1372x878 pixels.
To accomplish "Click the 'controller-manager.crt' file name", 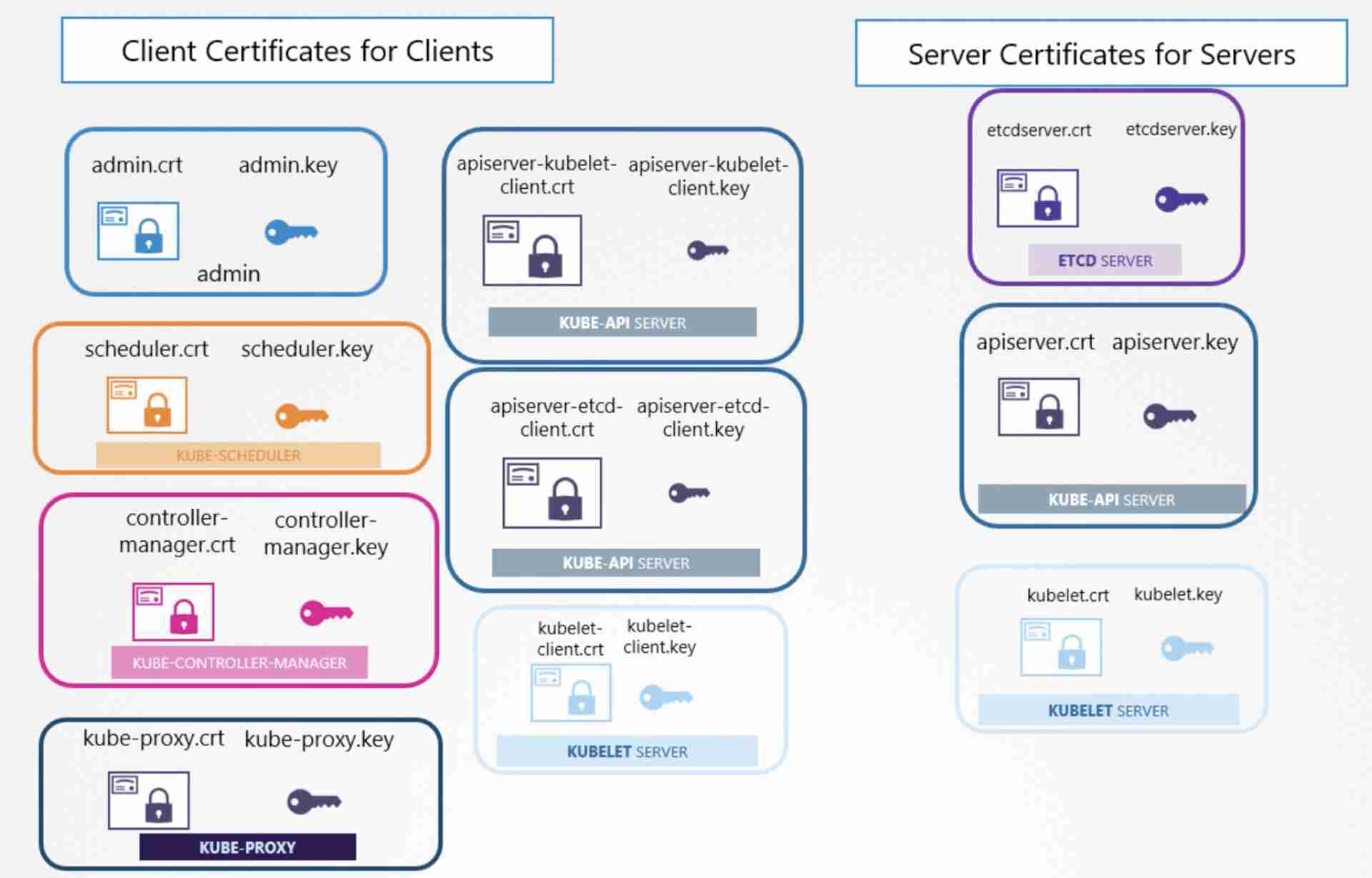I will point(177,531).
